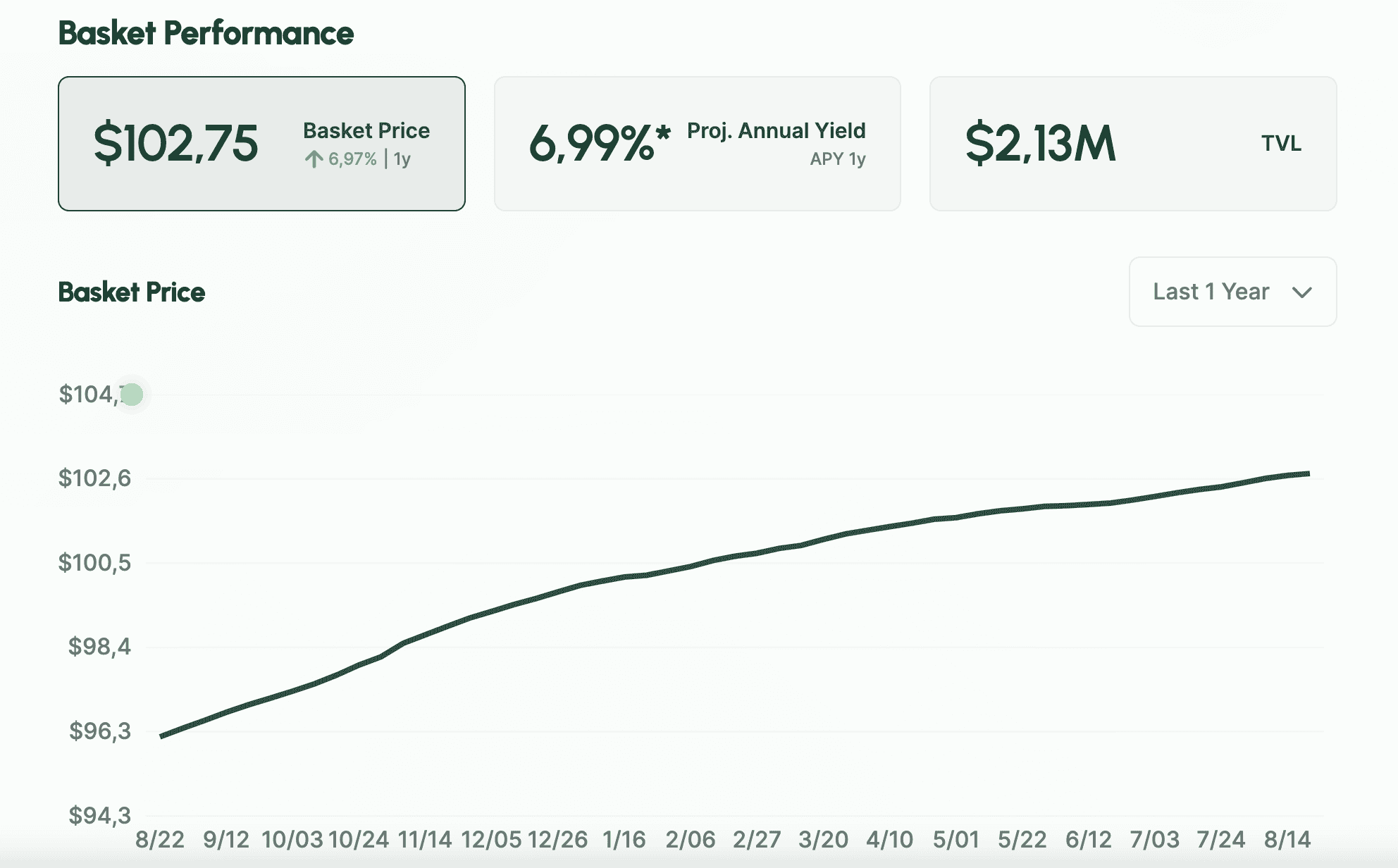Click the asterisk after 6,99%
Viewport: 1398px width, 868px height.
[662, 132]
